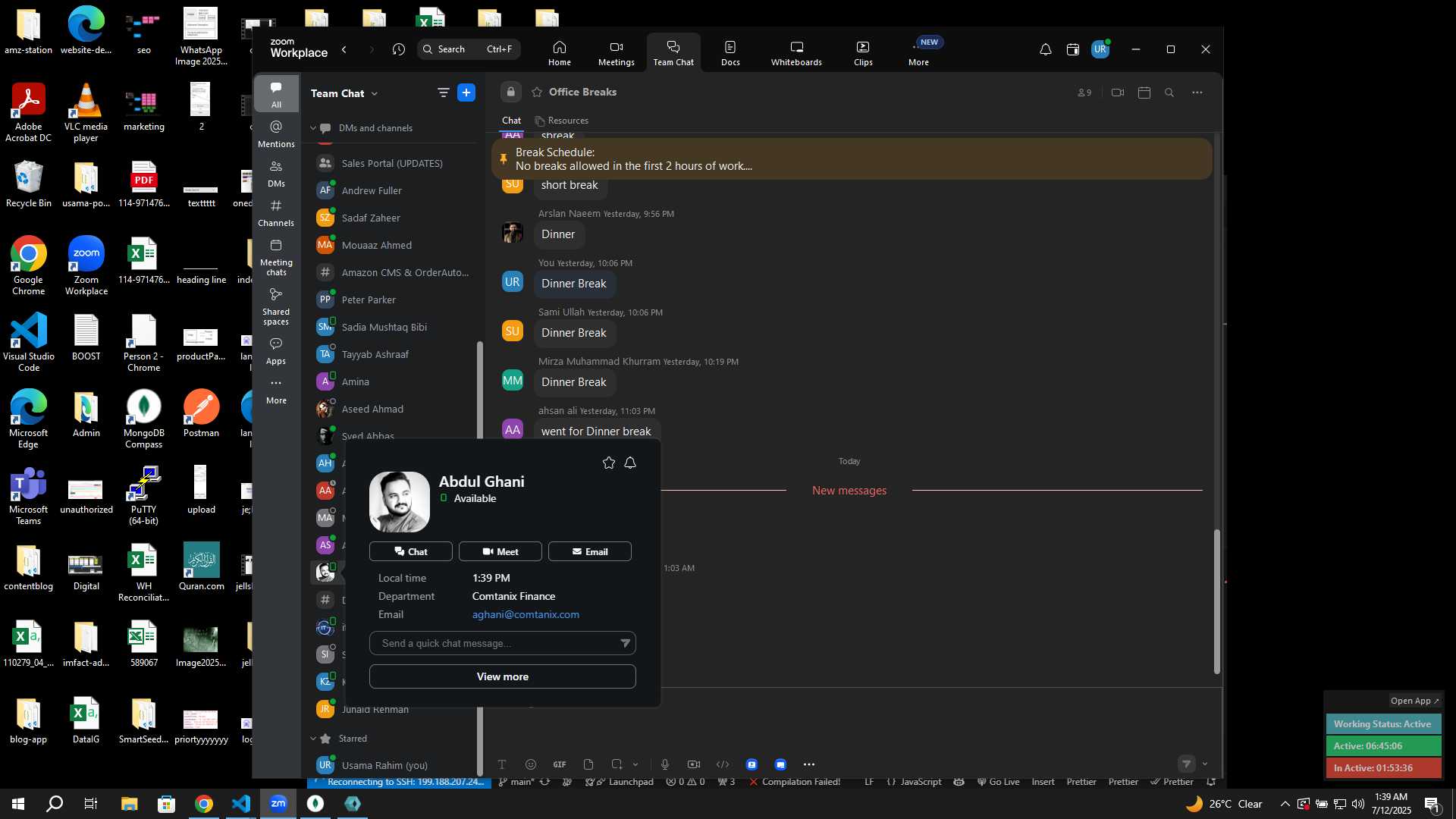Open history clock icon
This screenshot has height=819, width=1456.
[x=399, y=49]
